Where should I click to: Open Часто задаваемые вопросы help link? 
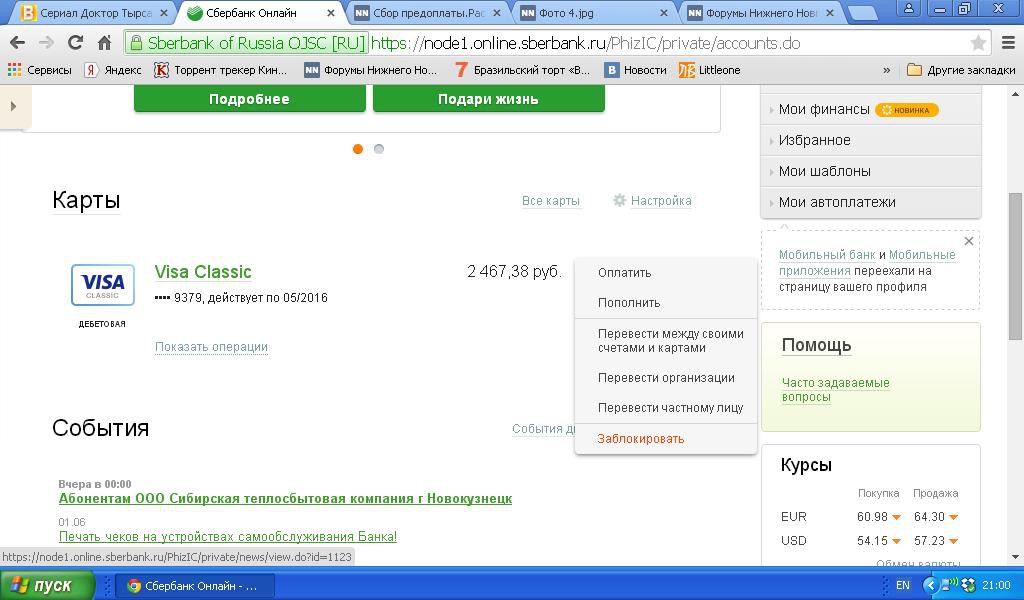835,390
